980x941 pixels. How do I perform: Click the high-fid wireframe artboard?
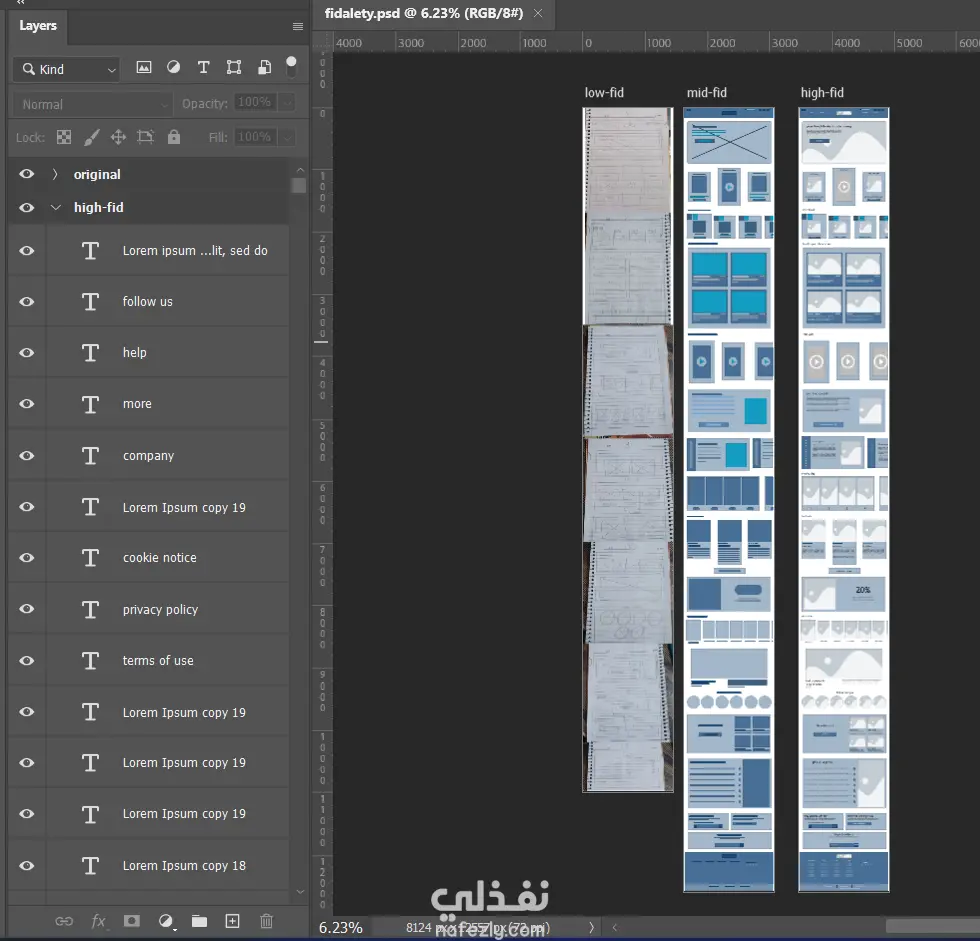844,500
